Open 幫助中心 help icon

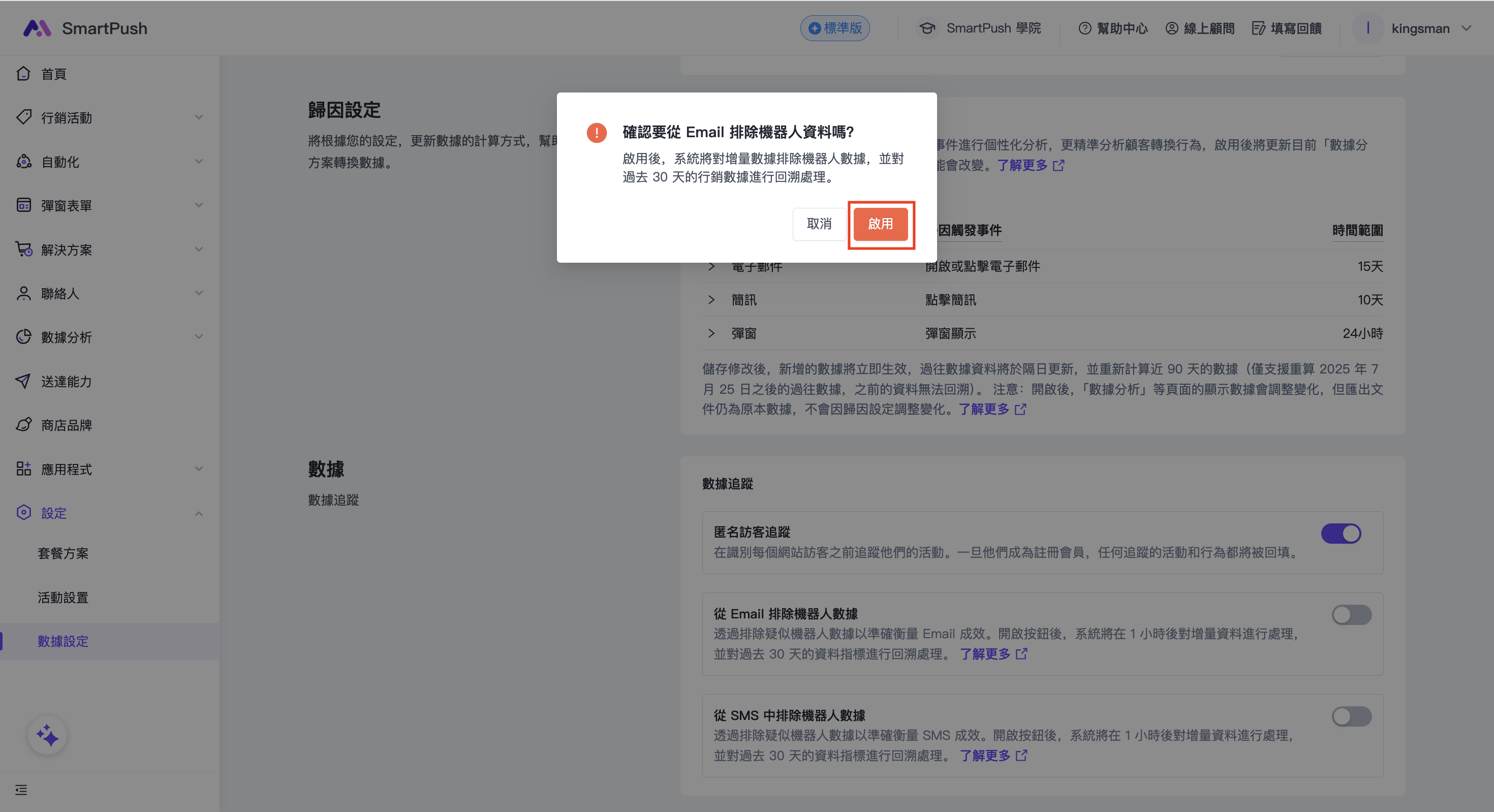click(1084, 28)
